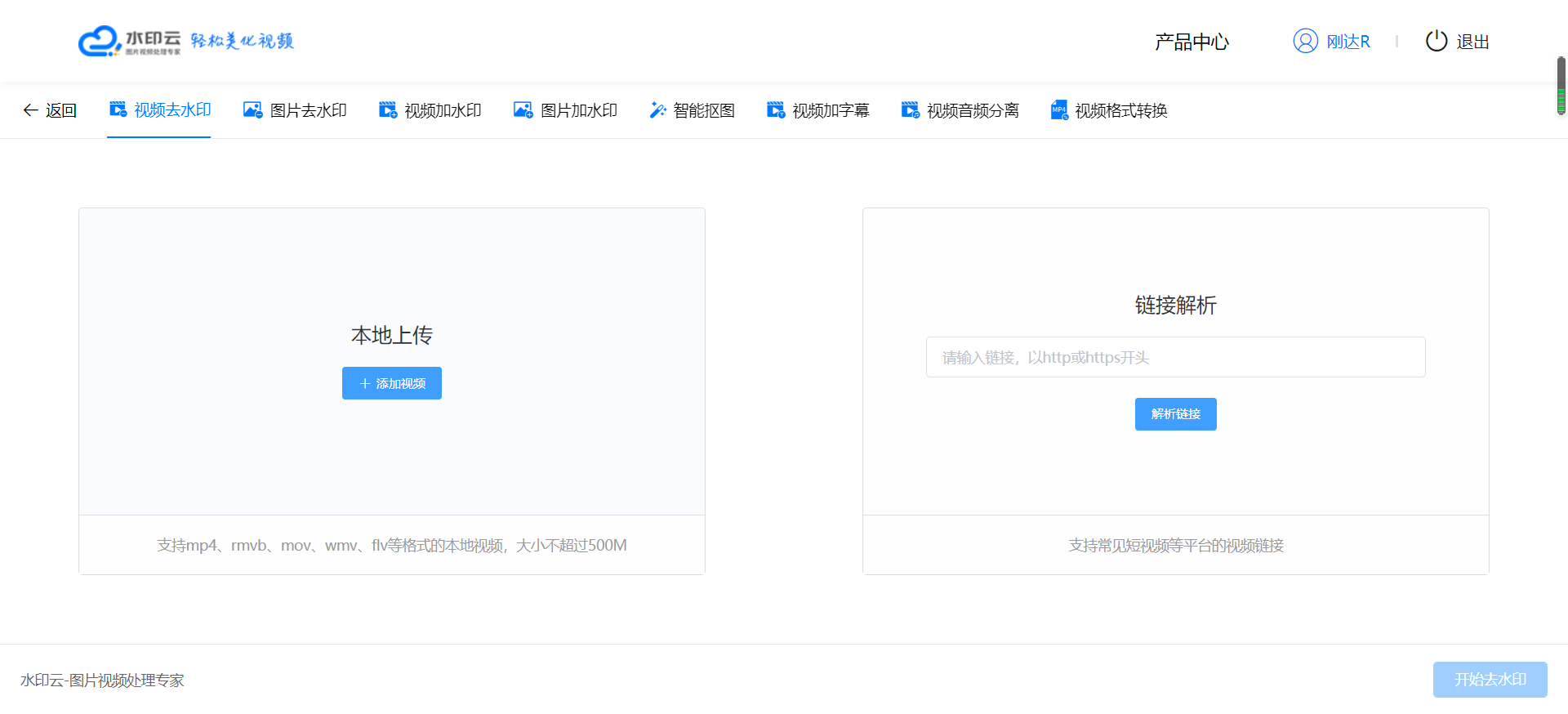The width and height of the screenshot is (1568, 714).
Task: Log out with 退出
Action: pyautogui.click(x=1458, y=41)
